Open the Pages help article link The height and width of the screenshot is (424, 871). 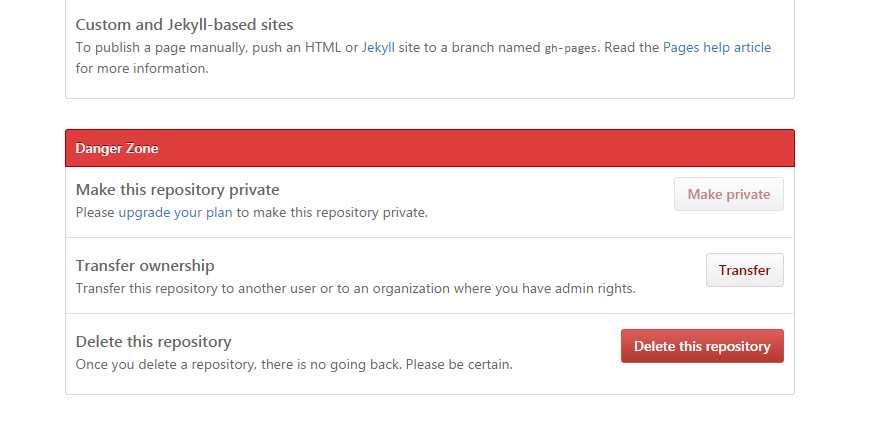(717, 47)
